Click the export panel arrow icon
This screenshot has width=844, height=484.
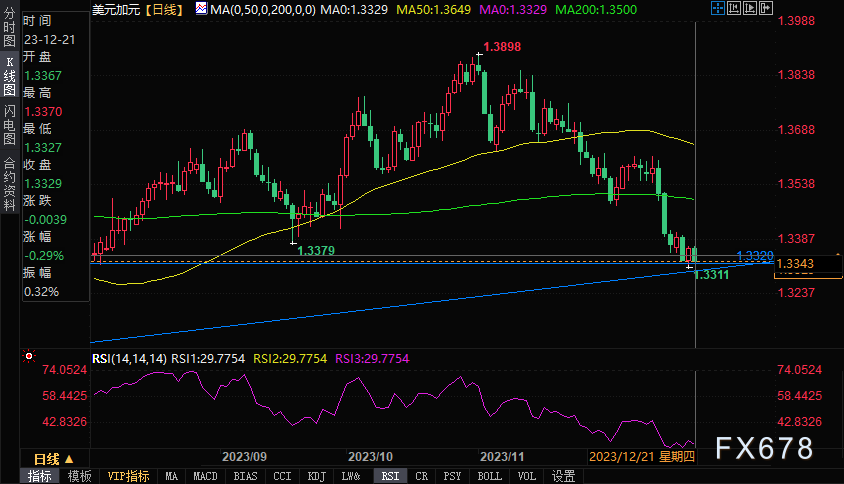(766, 8)
